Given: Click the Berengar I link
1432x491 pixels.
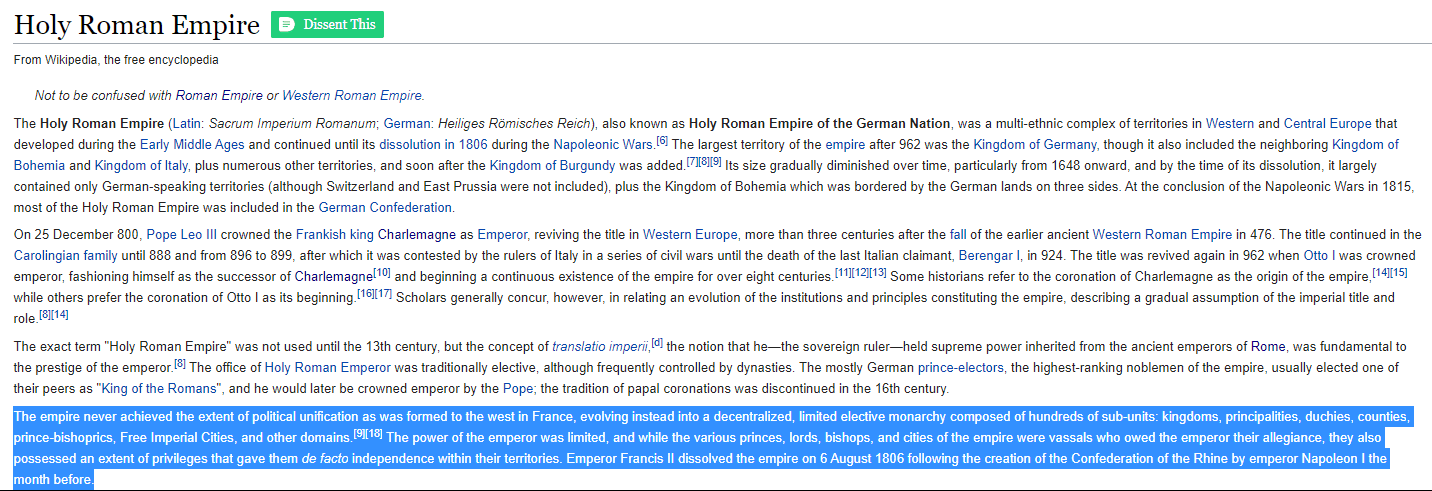Looking at the screenshot, I should pos(991,255).
